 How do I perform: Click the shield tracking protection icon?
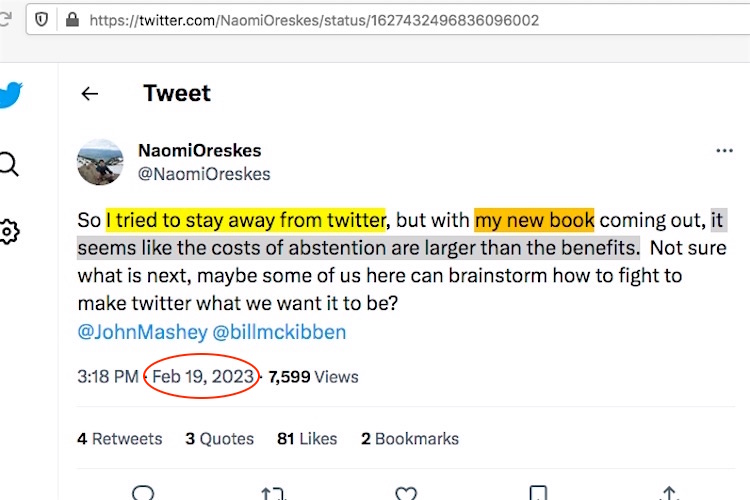(42, 20)
